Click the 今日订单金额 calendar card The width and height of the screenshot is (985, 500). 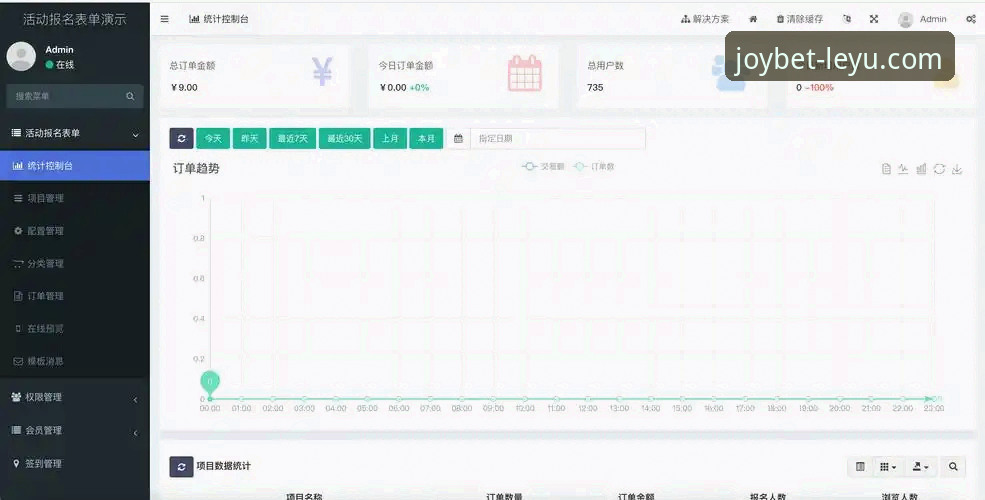tap(463, 76)
